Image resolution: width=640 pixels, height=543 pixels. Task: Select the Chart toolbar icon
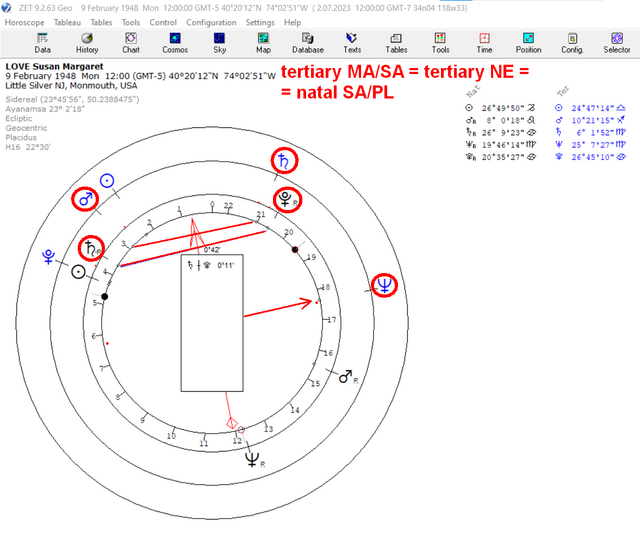[x=131, y=43]
